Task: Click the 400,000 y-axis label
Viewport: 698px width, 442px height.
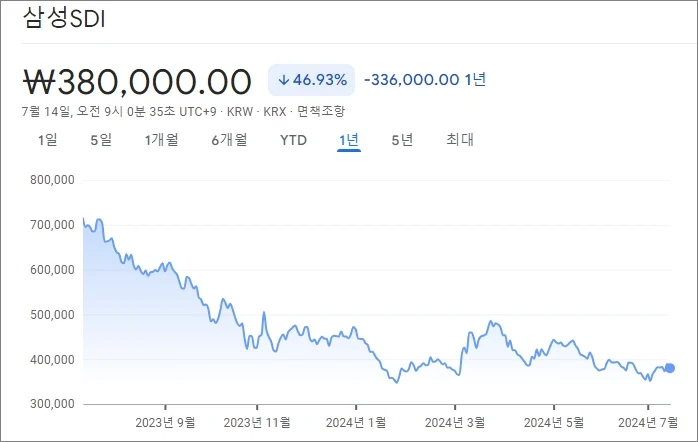Action: pyautogui.click(x=52, y=360)
